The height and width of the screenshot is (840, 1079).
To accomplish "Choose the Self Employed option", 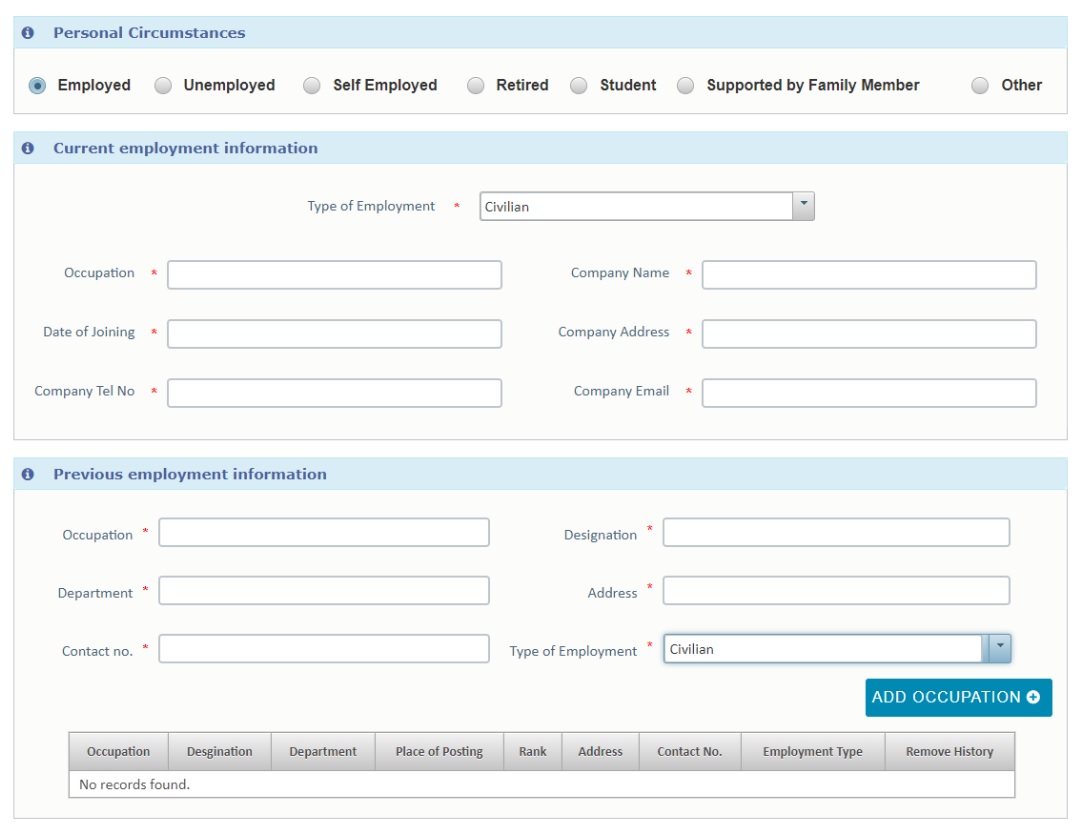I will click(x=312, y=85).
